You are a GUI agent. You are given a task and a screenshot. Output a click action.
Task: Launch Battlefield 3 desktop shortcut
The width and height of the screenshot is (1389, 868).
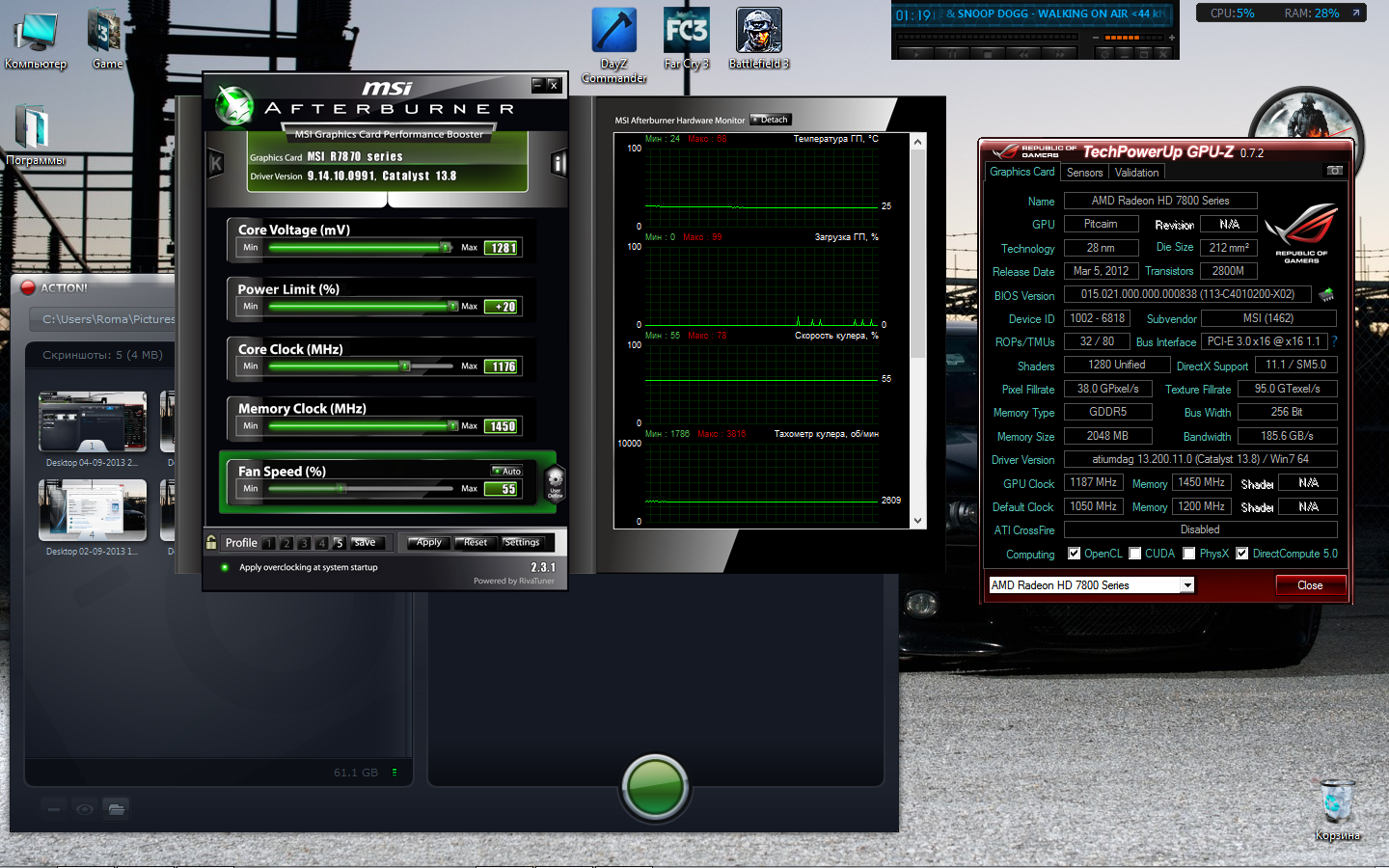click(x=759, y=40)
